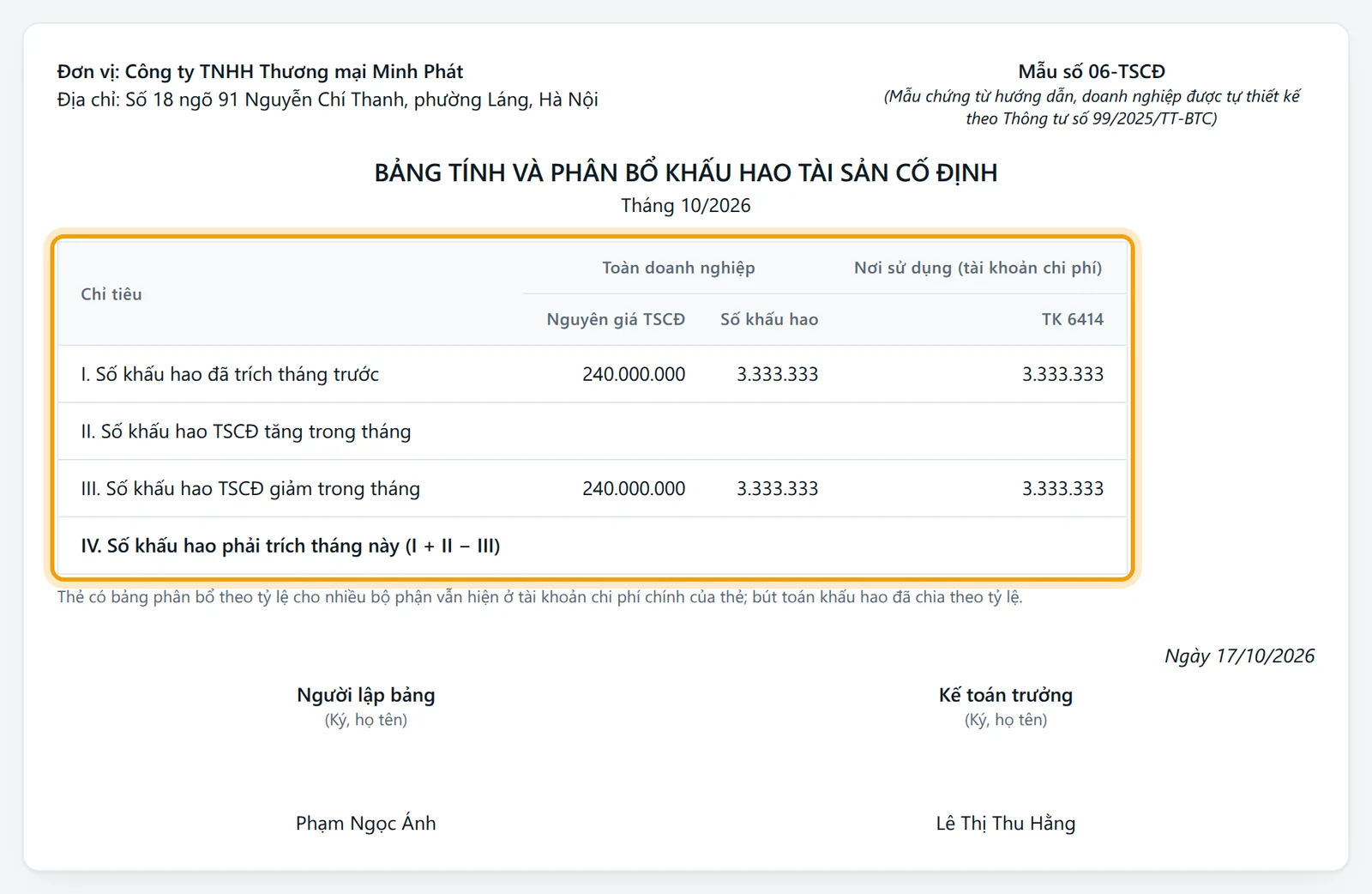Select row 'I. Số khấu hao đã trích tháng trước'
The width and height of the screenshot is (1372, 894).
(592, 374)
